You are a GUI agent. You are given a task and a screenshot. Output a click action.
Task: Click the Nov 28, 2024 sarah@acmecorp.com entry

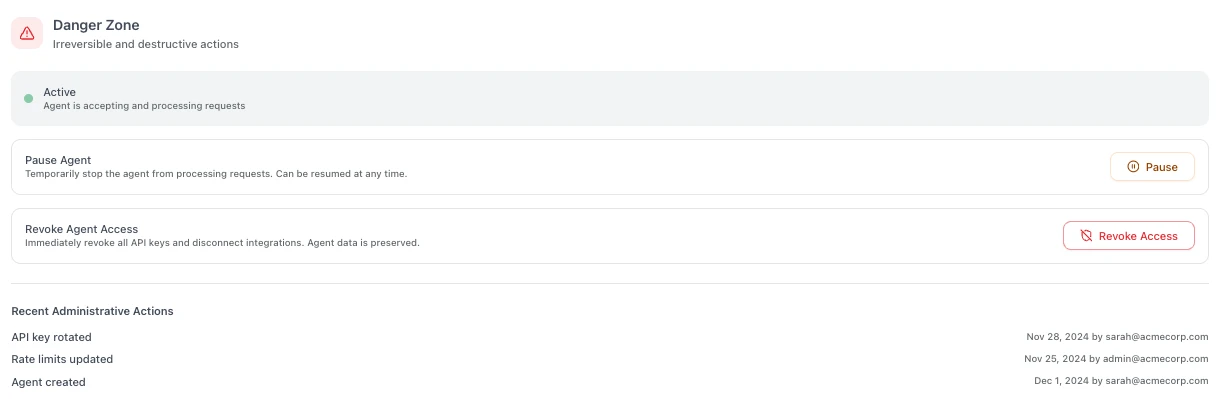tap(1117, 337)
